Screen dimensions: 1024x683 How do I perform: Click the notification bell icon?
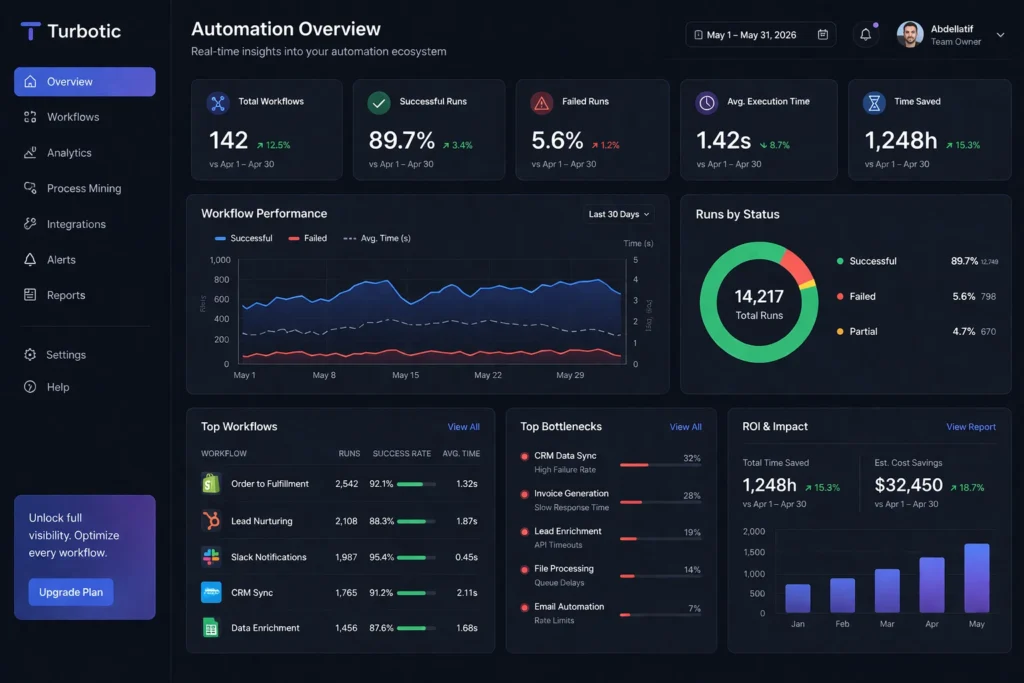[865, 35]
